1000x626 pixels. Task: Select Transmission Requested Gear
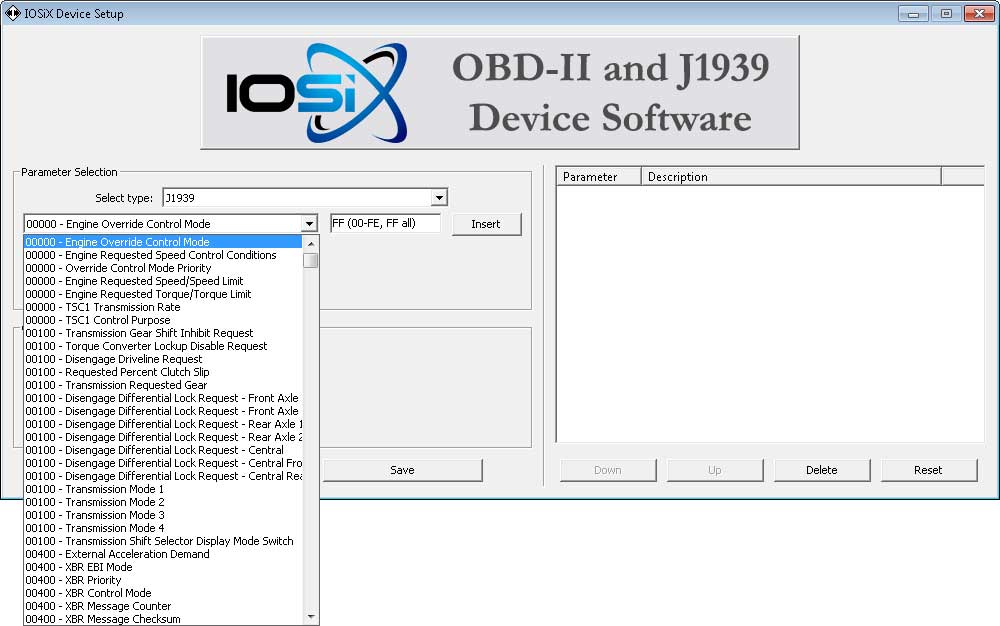163,385
